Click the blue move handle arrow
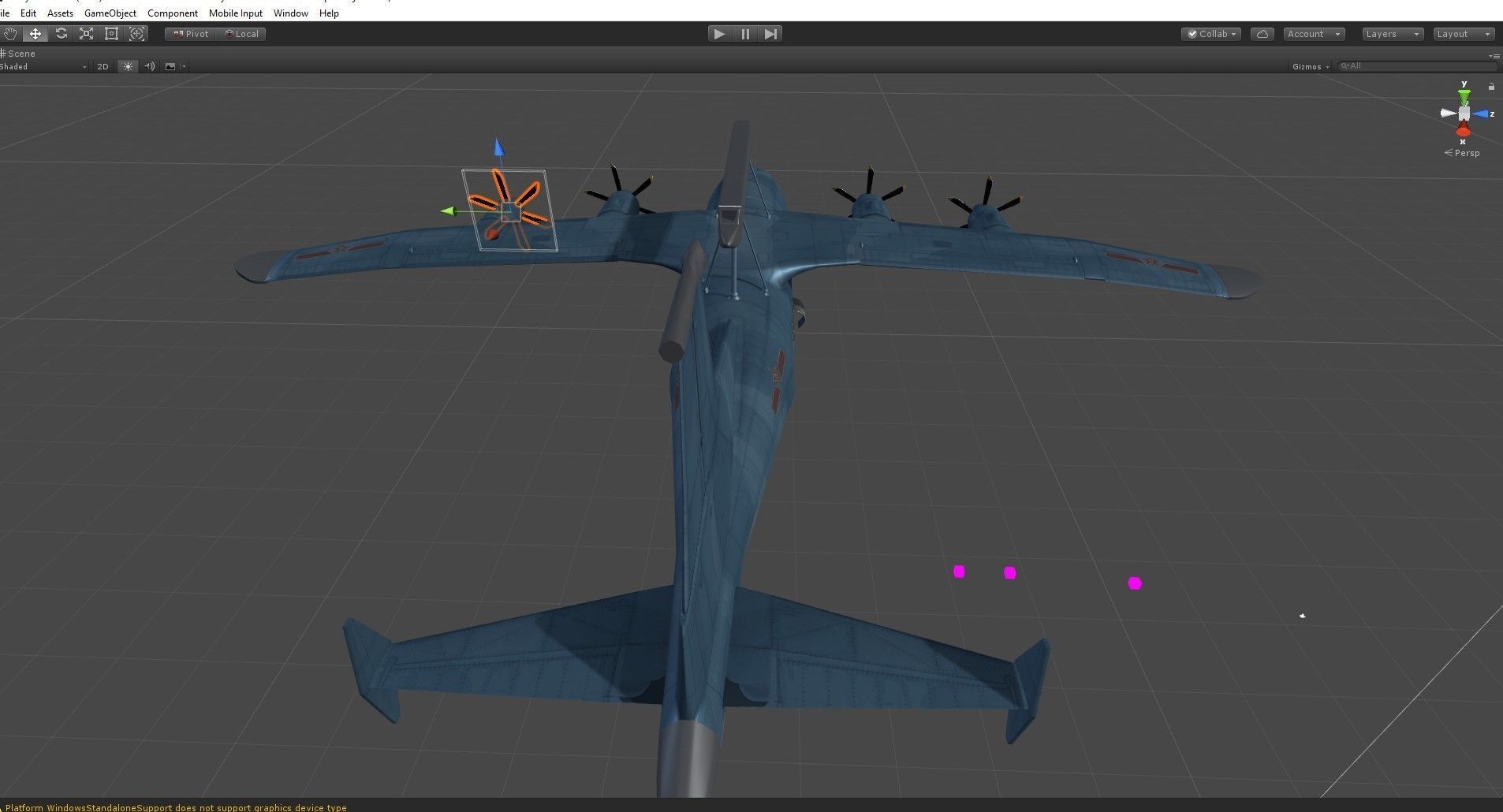 [x=498, y=147]
